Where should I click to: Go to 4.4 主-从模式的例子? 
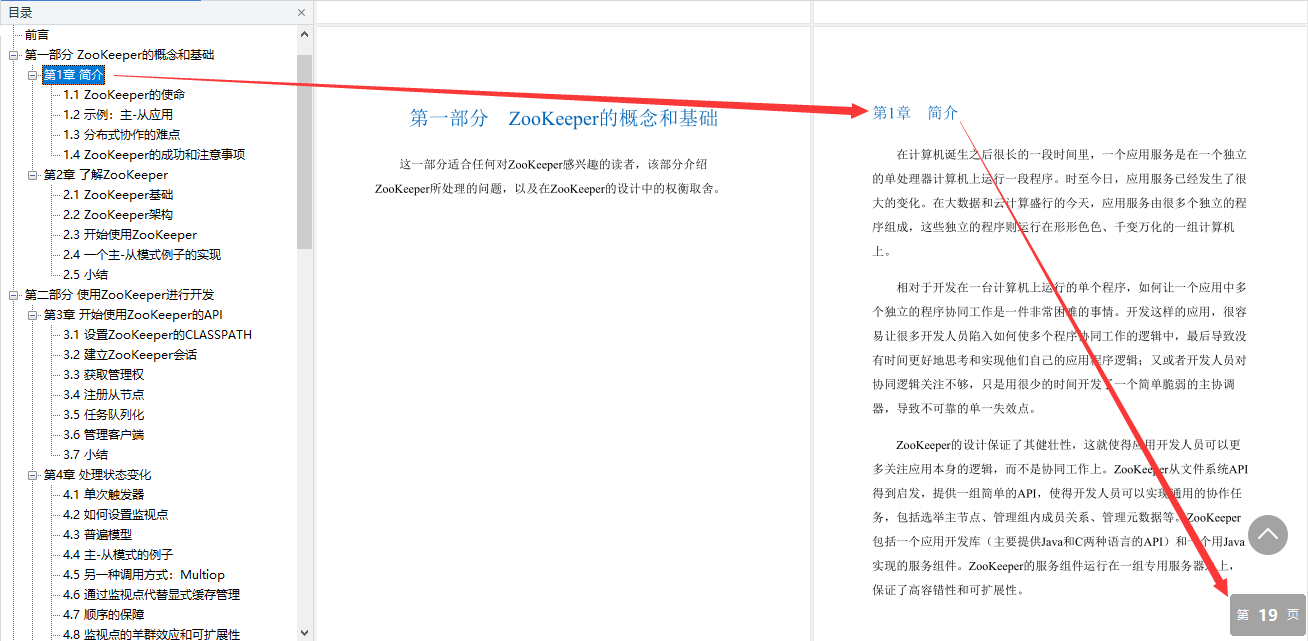coord(118,555)
